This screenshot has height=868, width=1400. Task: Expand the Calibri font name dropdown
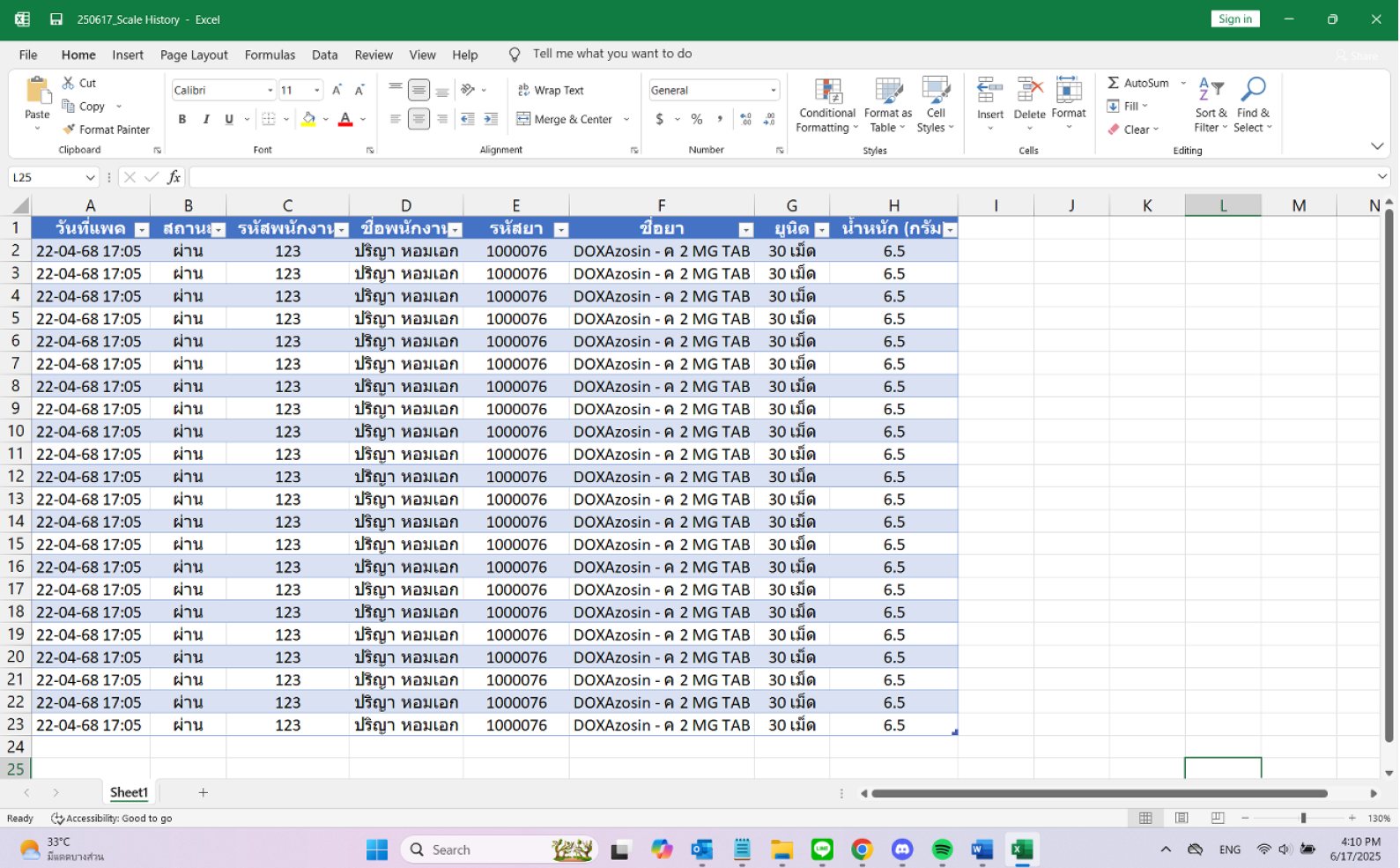coord(270,90)
